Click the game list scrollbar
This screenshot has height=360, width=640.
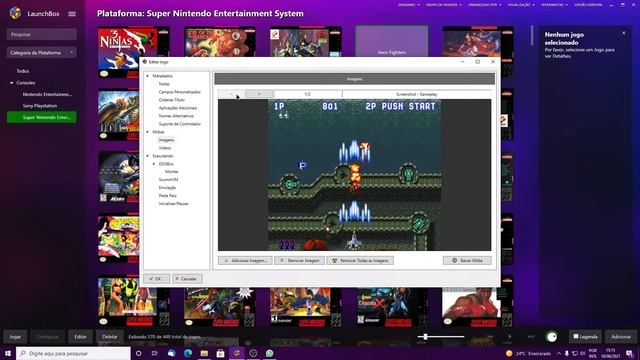(532, 36)
